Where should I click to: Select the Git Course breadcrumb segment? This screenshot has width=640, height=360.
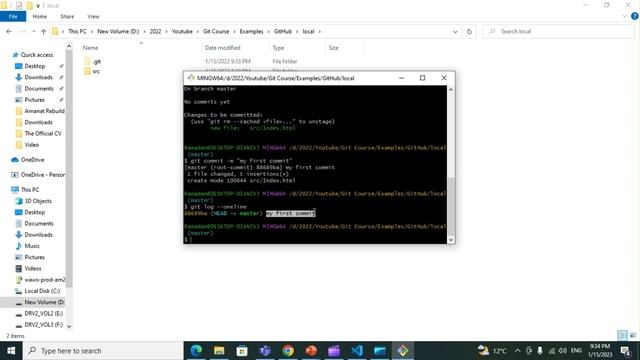click(216, 31)
